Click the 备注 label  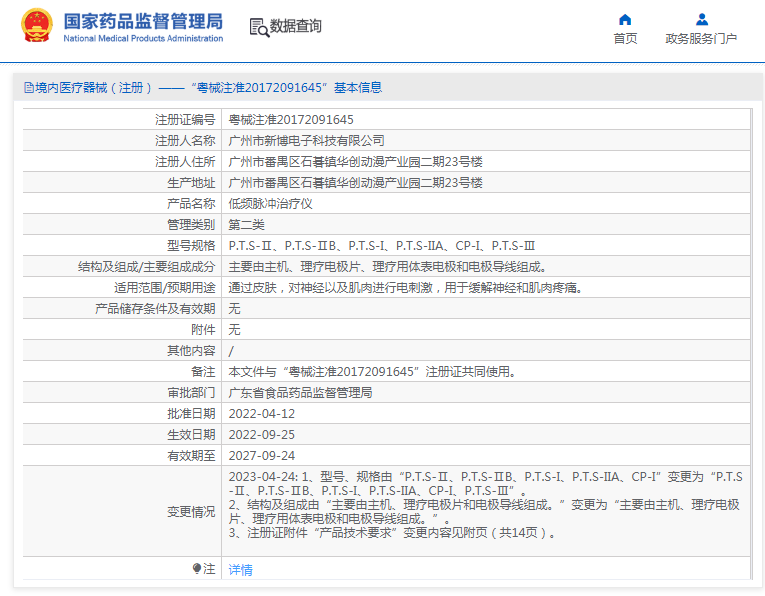click(x=203, y=371)
